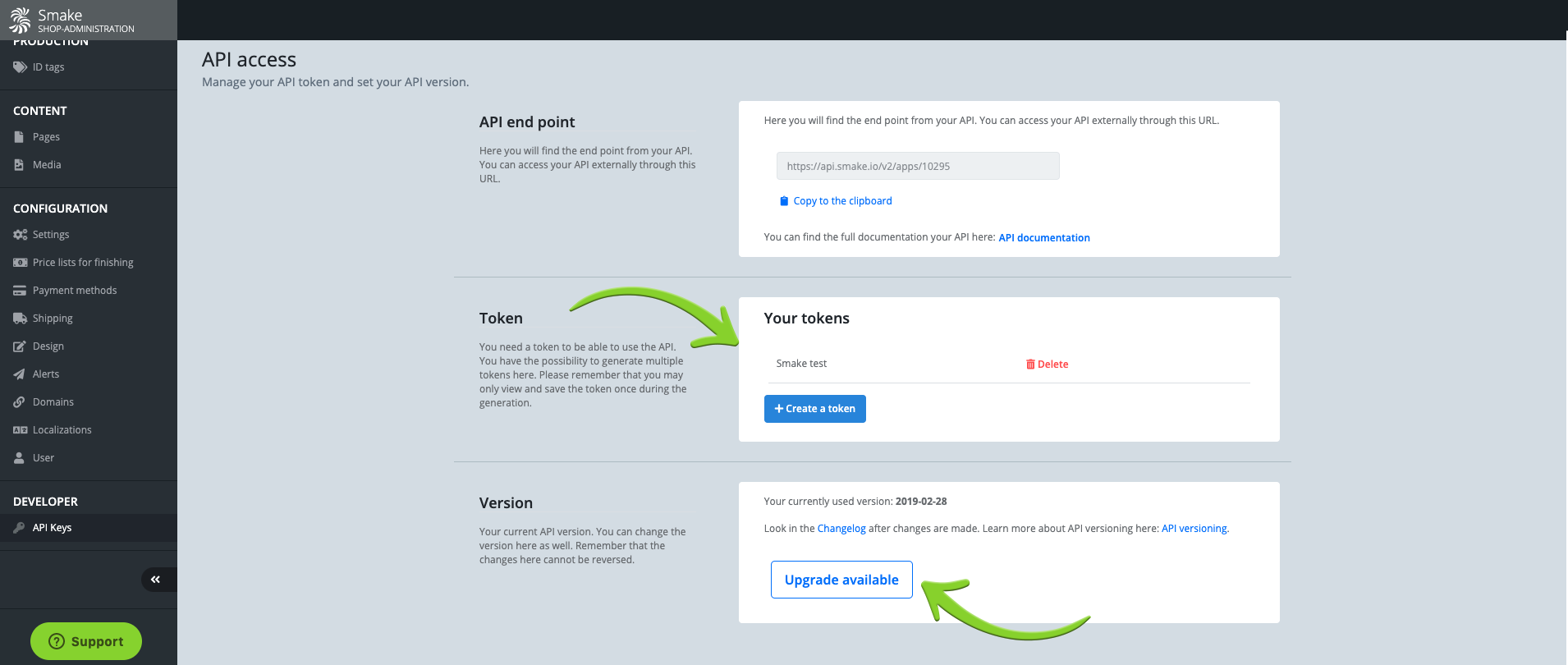Open Price lists for finishing
1568x665 pixels.
tap(83, 263)
